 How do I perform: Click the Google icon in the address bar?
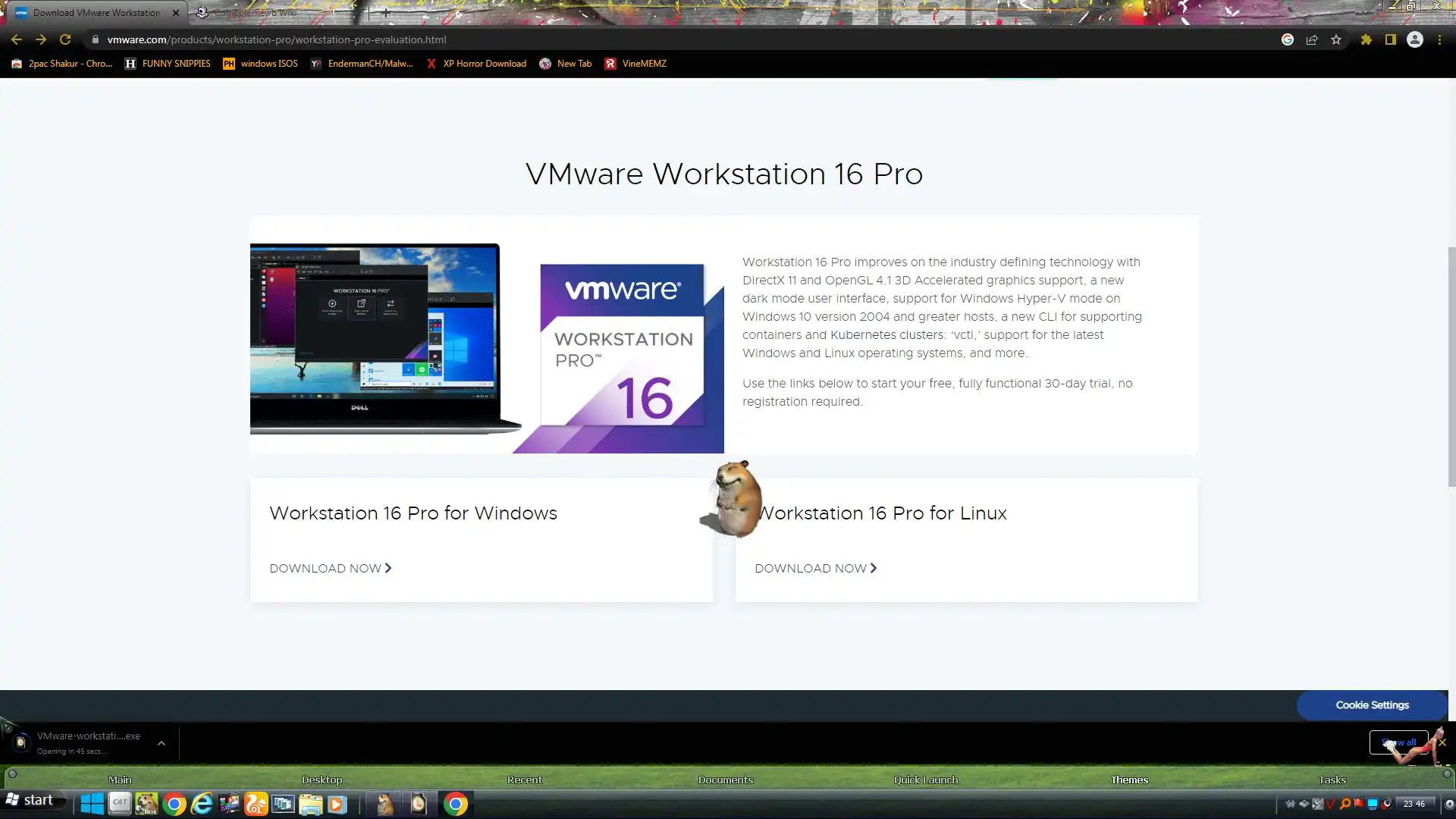click(1288, 39)
